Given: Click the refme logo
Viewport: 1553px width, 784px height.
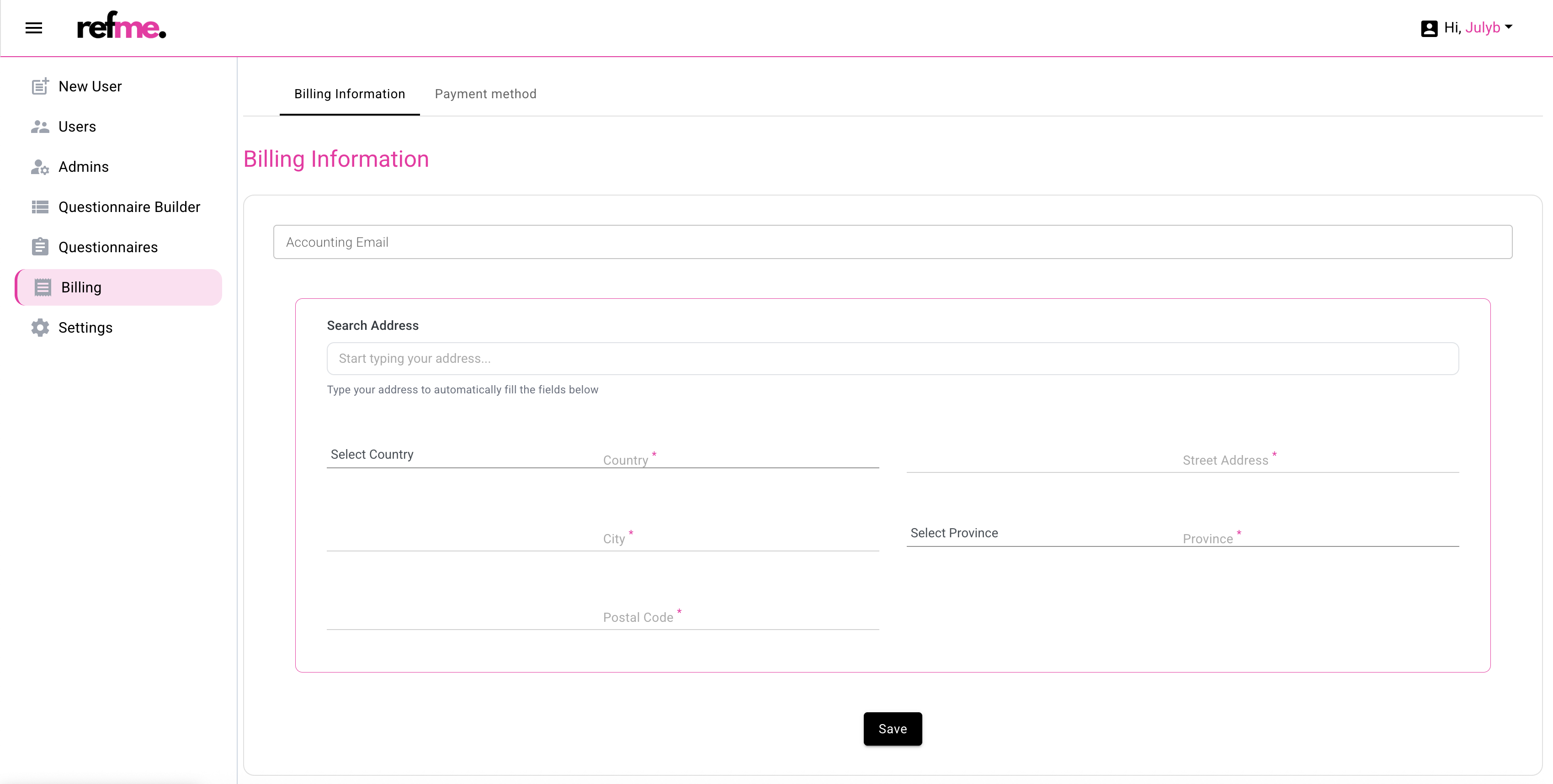Looking at the screenshot, I should (x=121, y=25).
